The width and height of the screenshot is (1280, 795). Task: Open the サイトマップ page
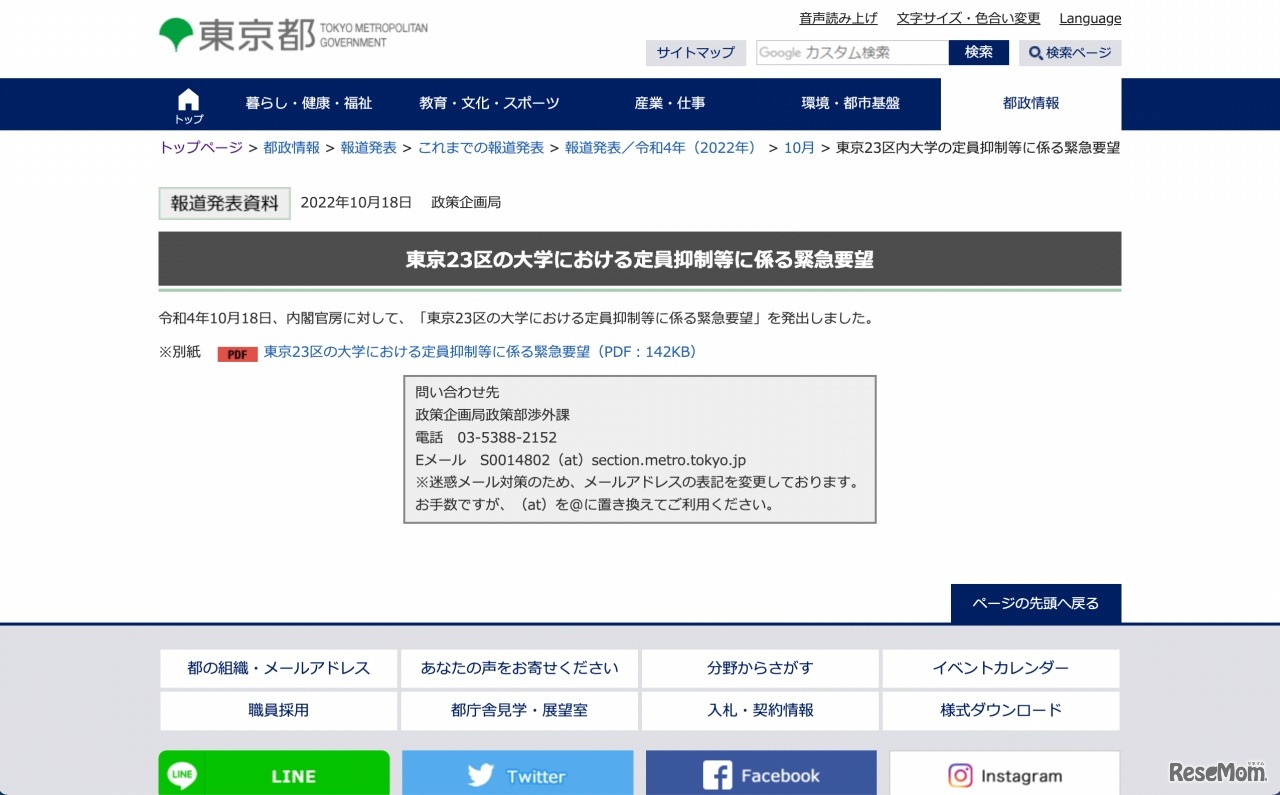coord(695,53)
